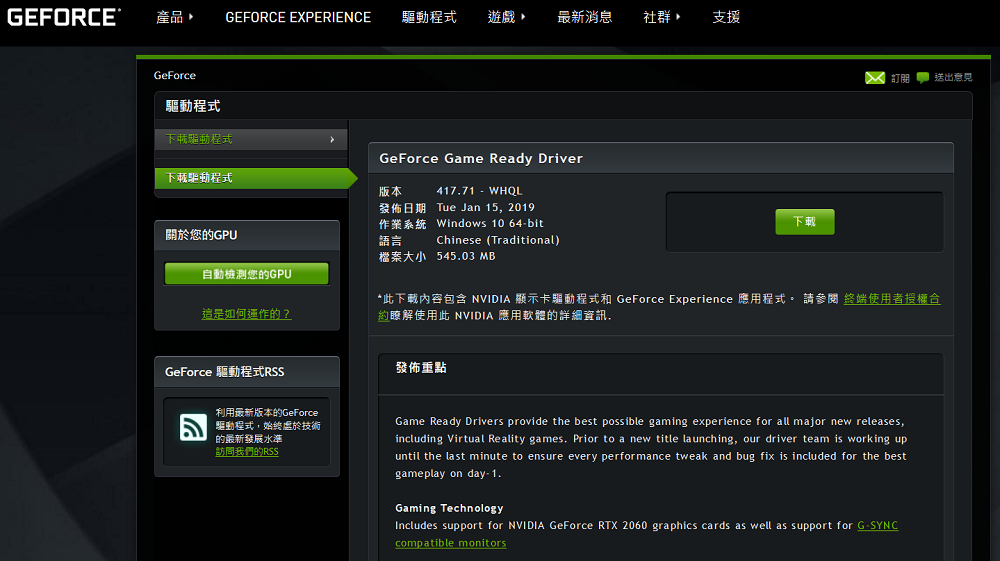Click GeForce Game Ready Driver heading

coord(481,158)
